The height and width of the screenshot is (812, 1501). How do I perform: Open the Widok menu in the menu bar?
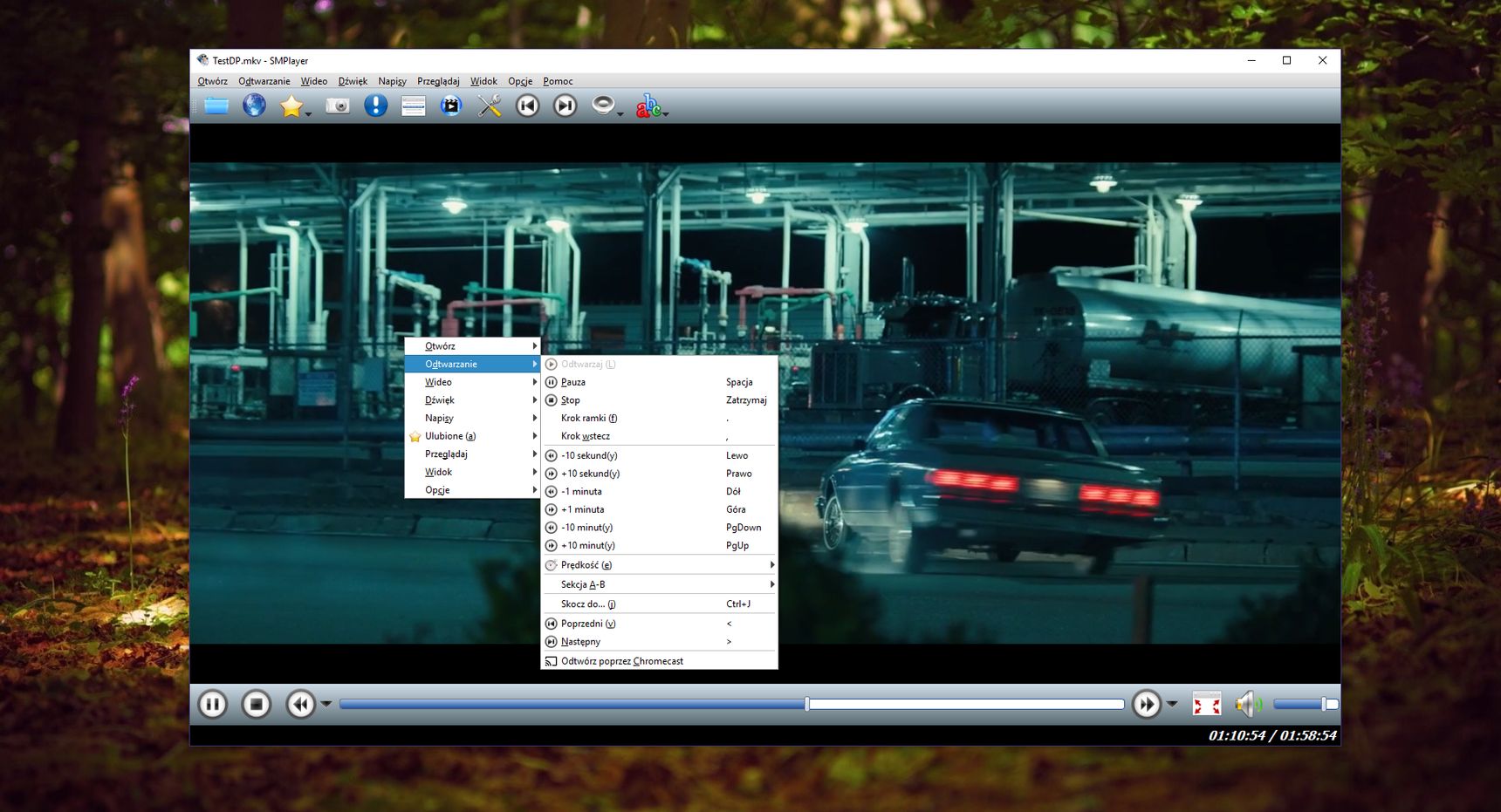pyautogui.click(x=483, y=81)
